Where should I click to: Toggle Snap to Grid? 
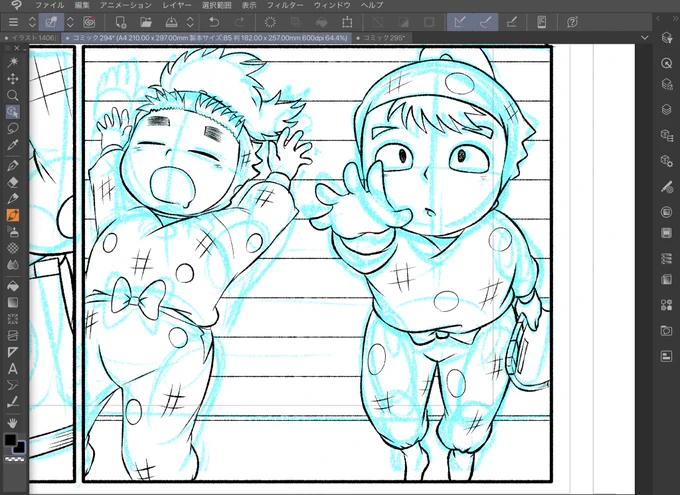pyautogui.click(x=512, y=22)
